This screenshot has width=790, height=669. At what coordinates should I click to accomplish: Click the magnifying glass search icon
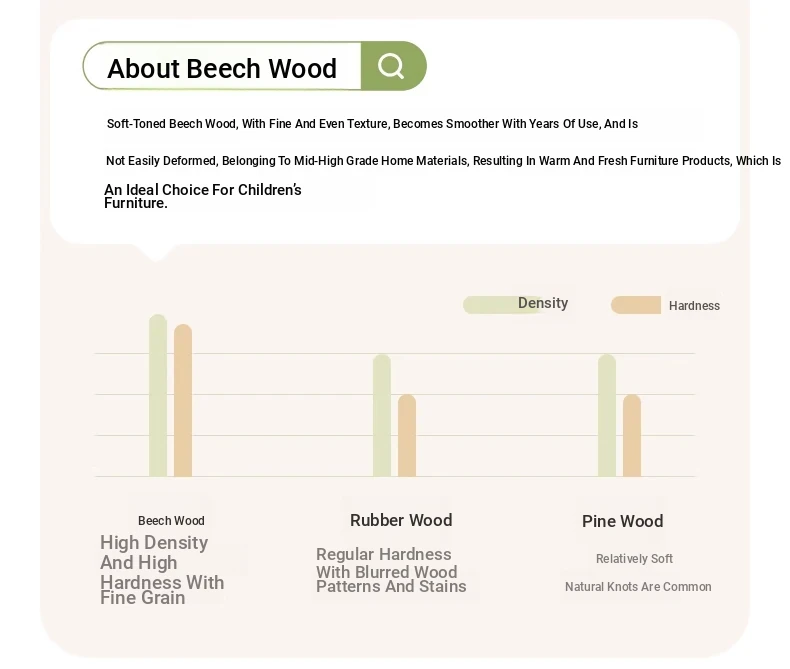tap(391, 66)
